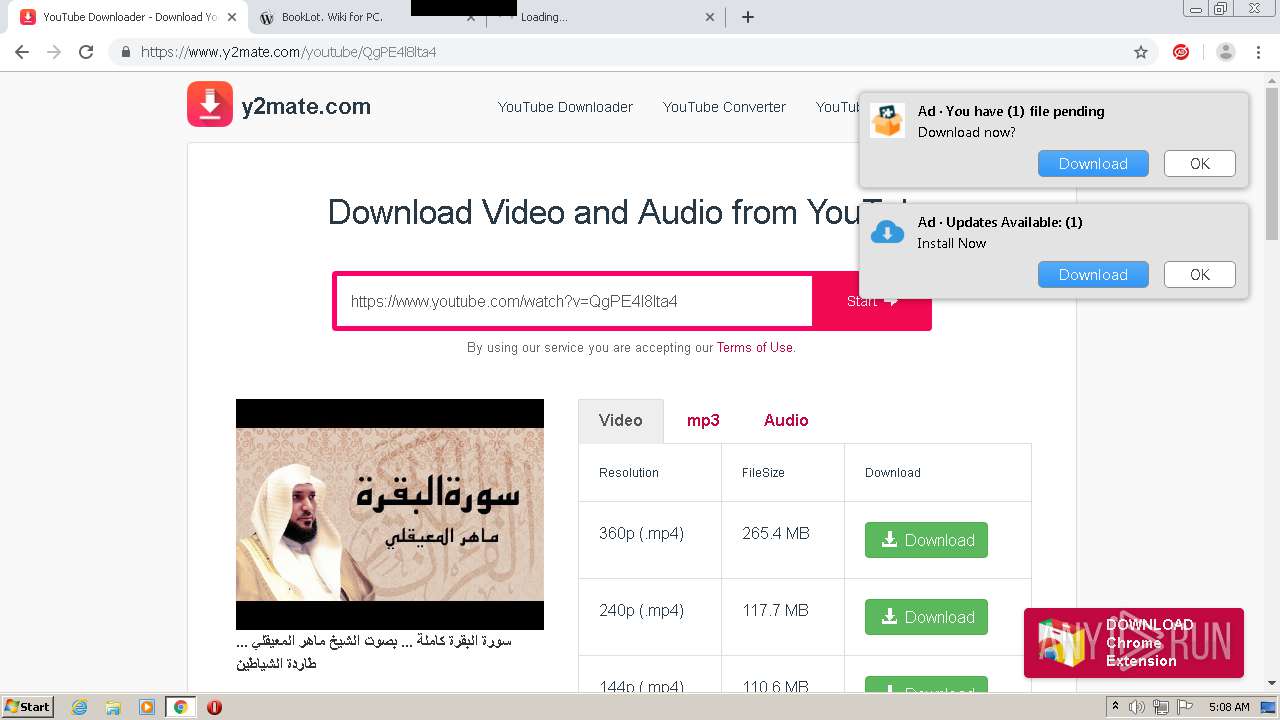
Task: Click the network tray icon
Action: 1160,707
